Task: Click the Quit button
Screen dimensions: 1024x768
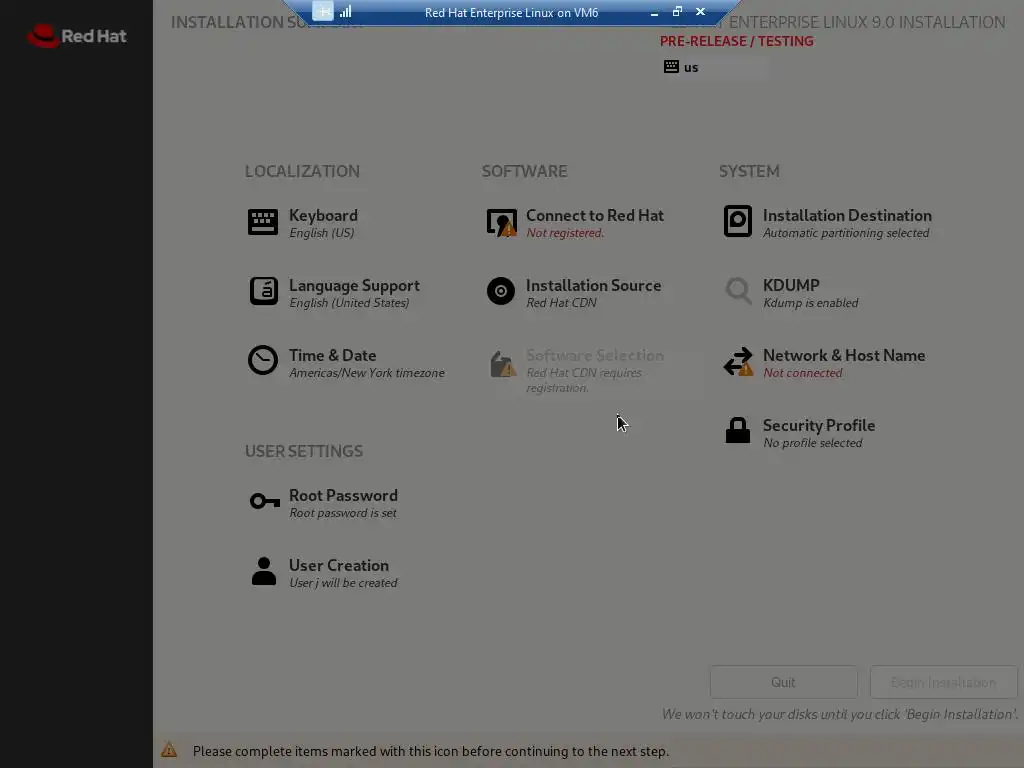Action: tap(784, 682)
